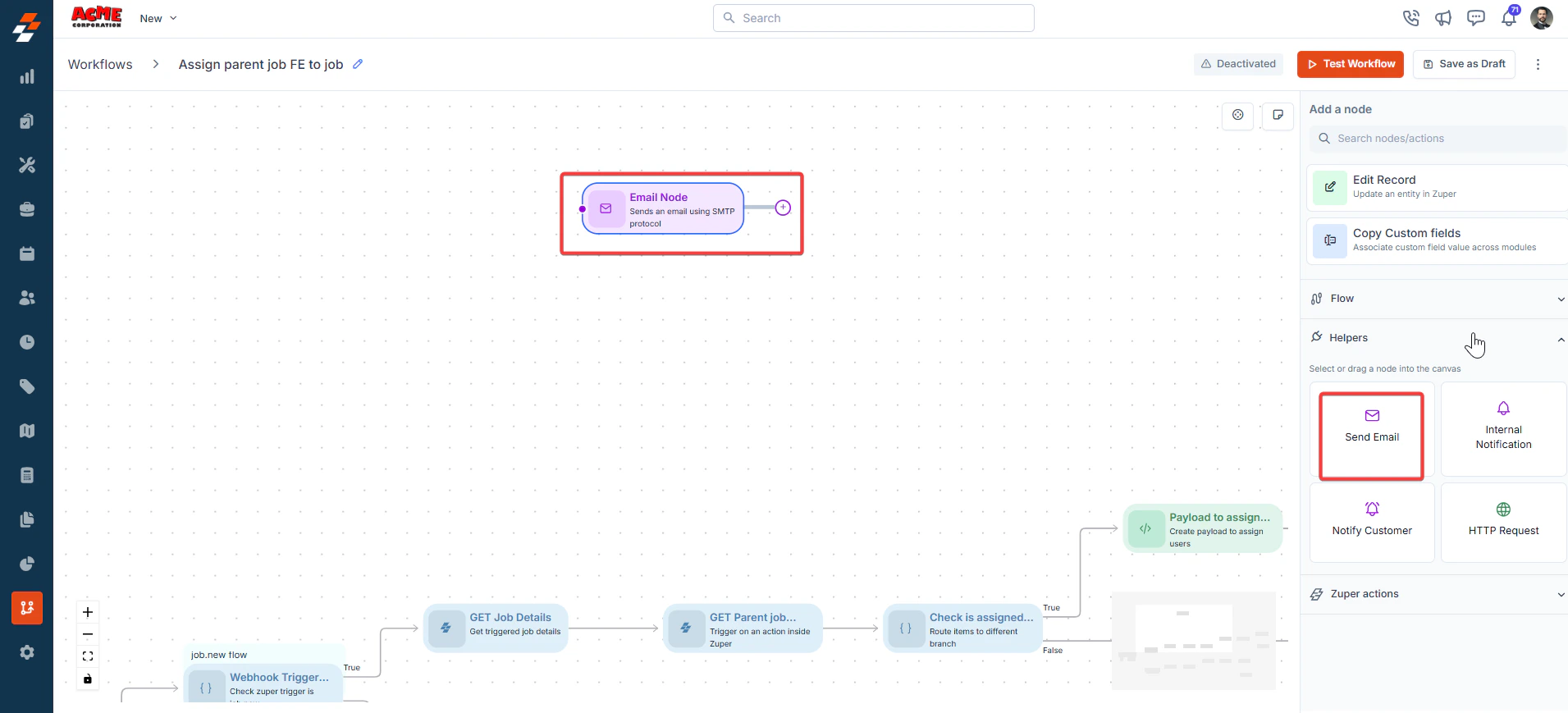Click the Test Workflow button
1568x713 pixels.
tap(1351, 64)
